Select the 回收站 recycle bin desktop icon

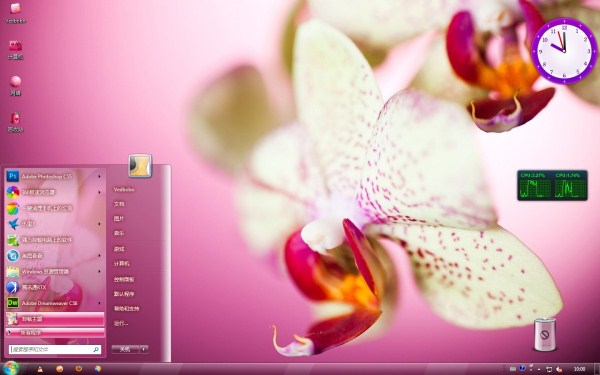coord(15,122)
